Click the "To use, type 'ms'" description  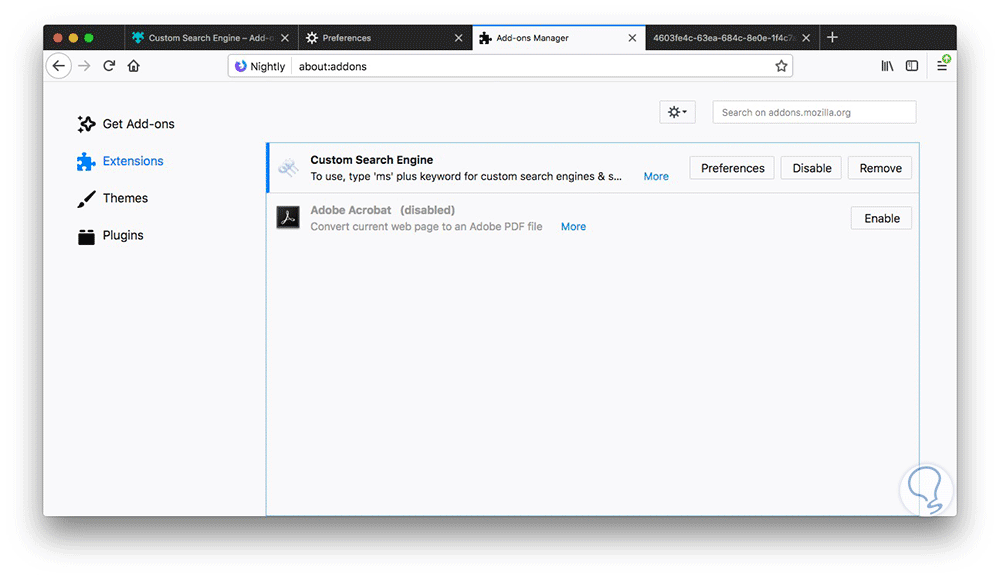[466, 176]
